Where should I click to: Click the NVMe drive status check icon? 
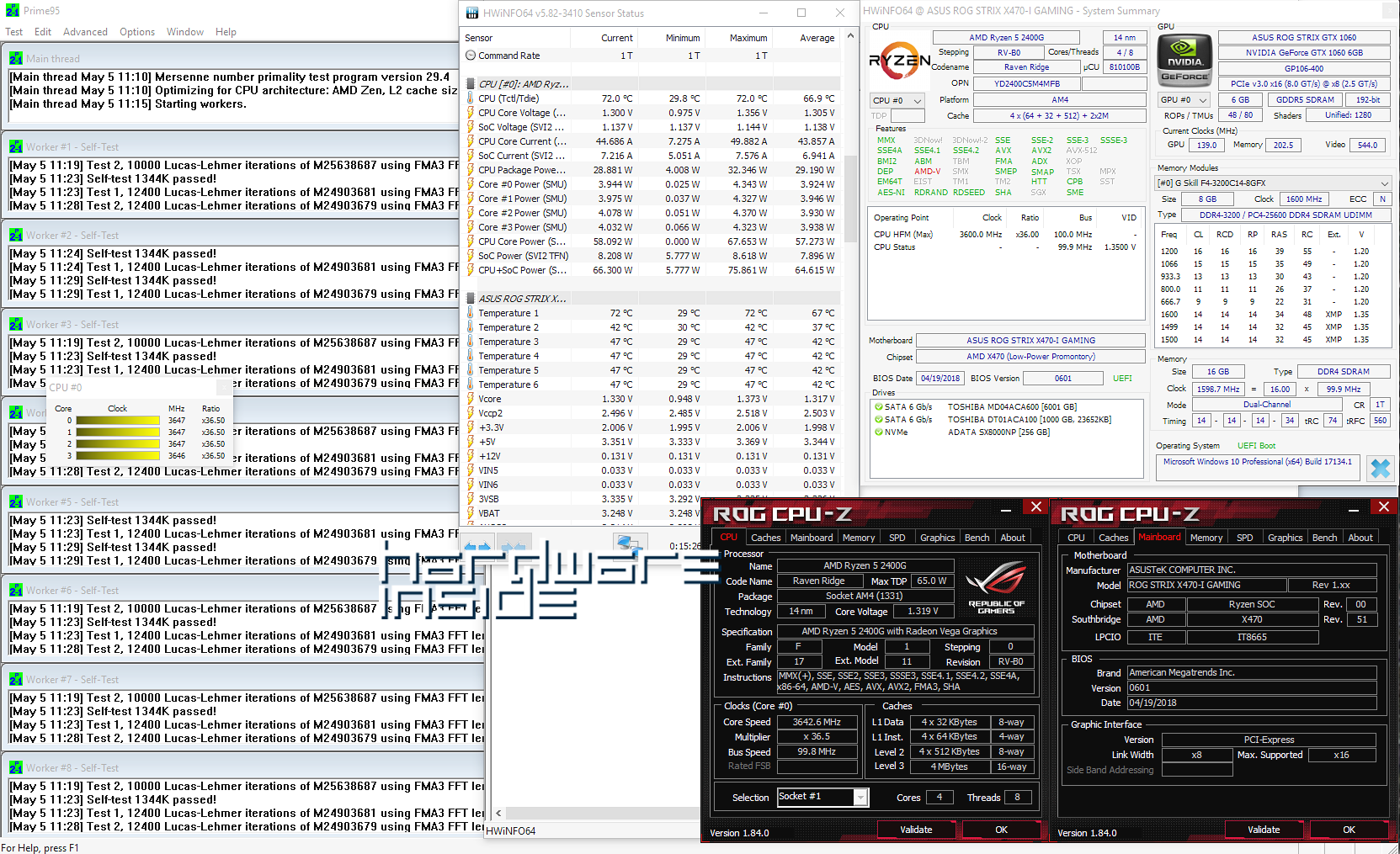878,432
